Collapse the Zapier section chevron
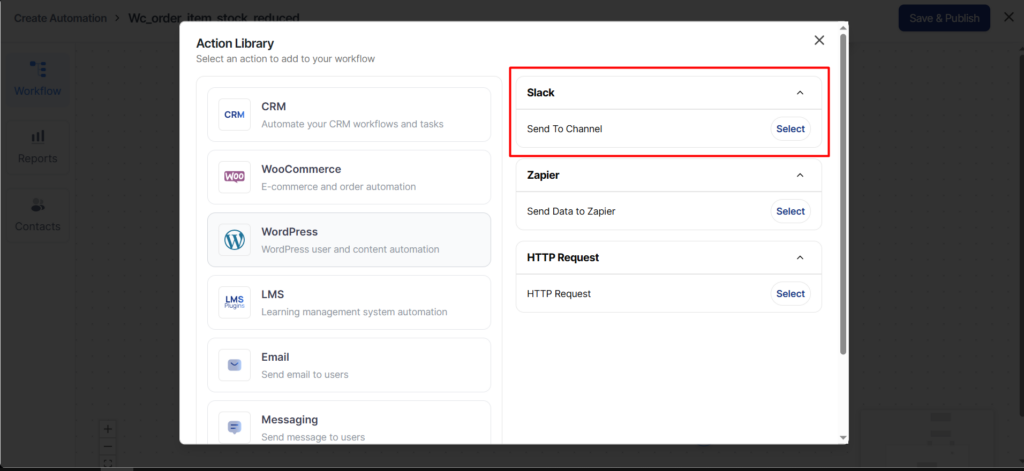 click(799, 175)
